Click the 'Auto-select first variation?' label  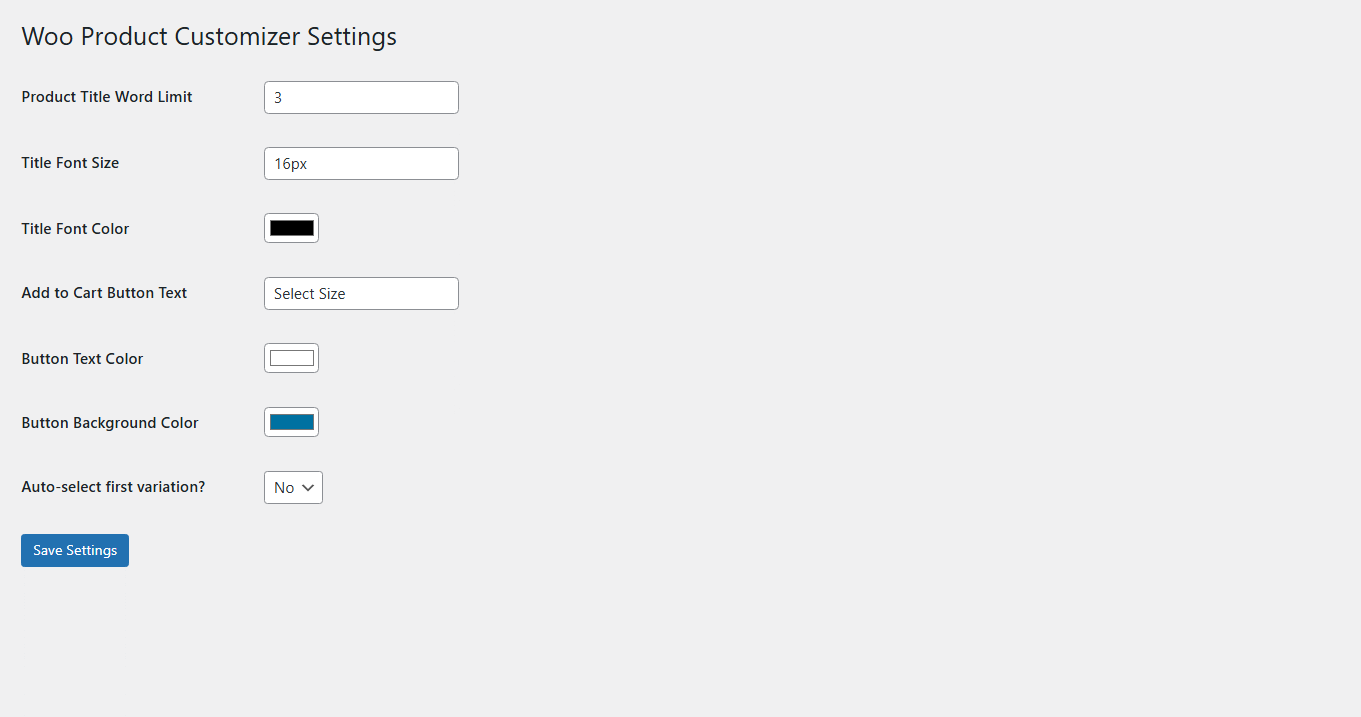click(113, 487)
